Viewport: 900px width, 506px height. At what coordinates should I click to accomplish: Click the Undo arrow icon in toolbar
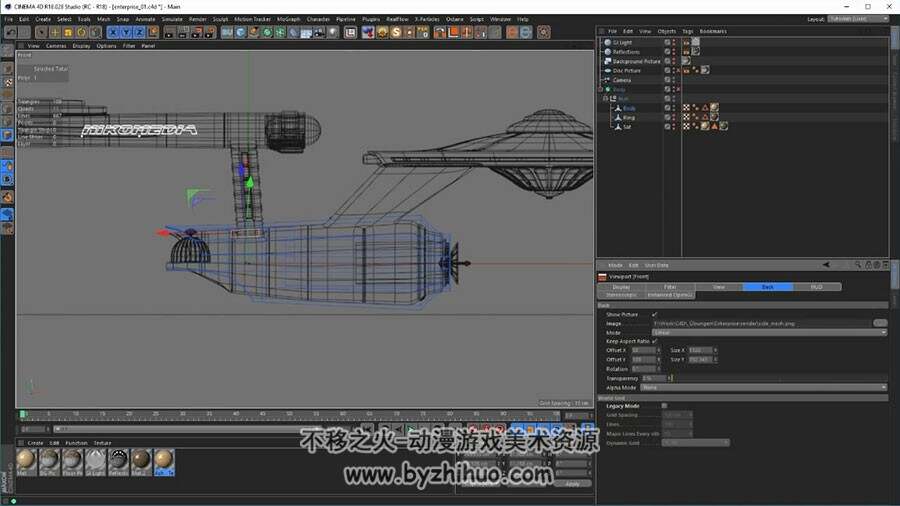click(x=10, y=32)
